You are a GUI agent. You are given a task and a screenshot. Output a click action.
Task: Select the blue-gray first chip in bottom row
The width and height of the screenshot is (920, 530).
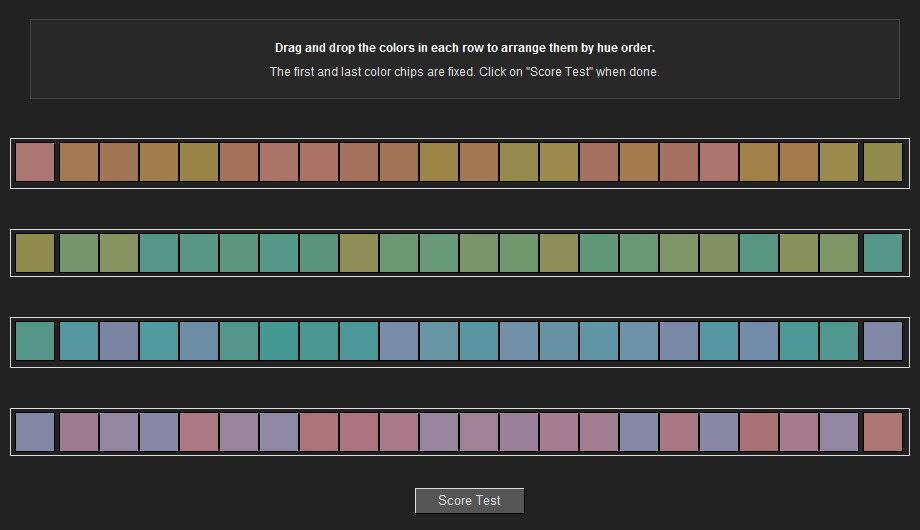35,432
